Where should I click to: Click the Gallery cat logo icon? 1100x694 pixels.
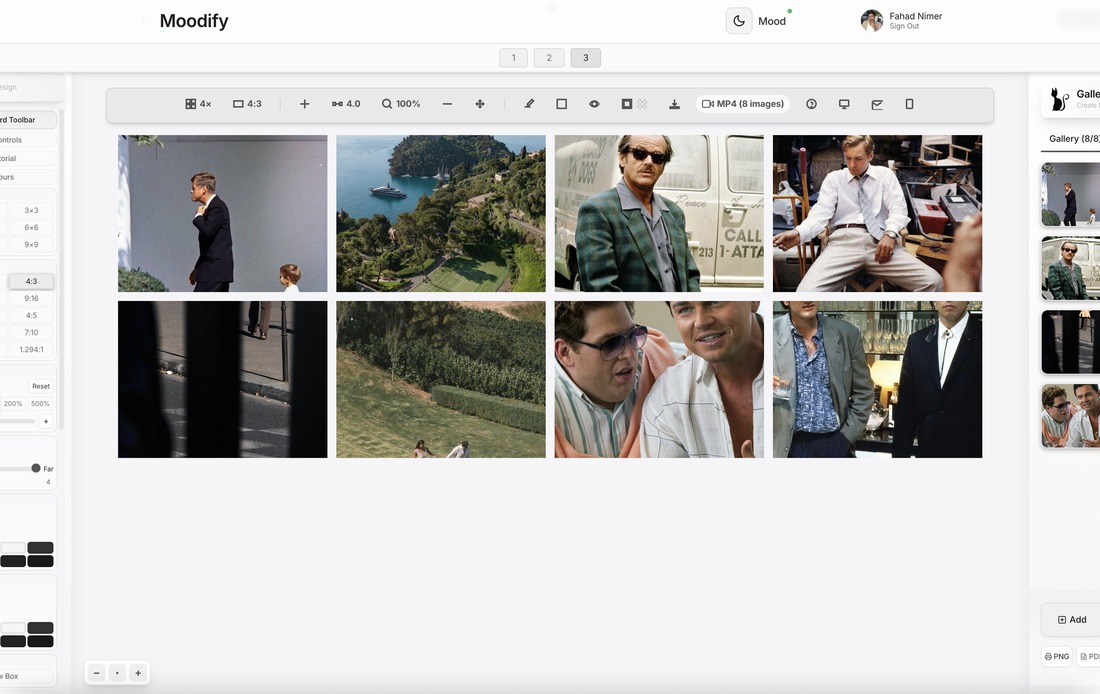coord(1059,99)
